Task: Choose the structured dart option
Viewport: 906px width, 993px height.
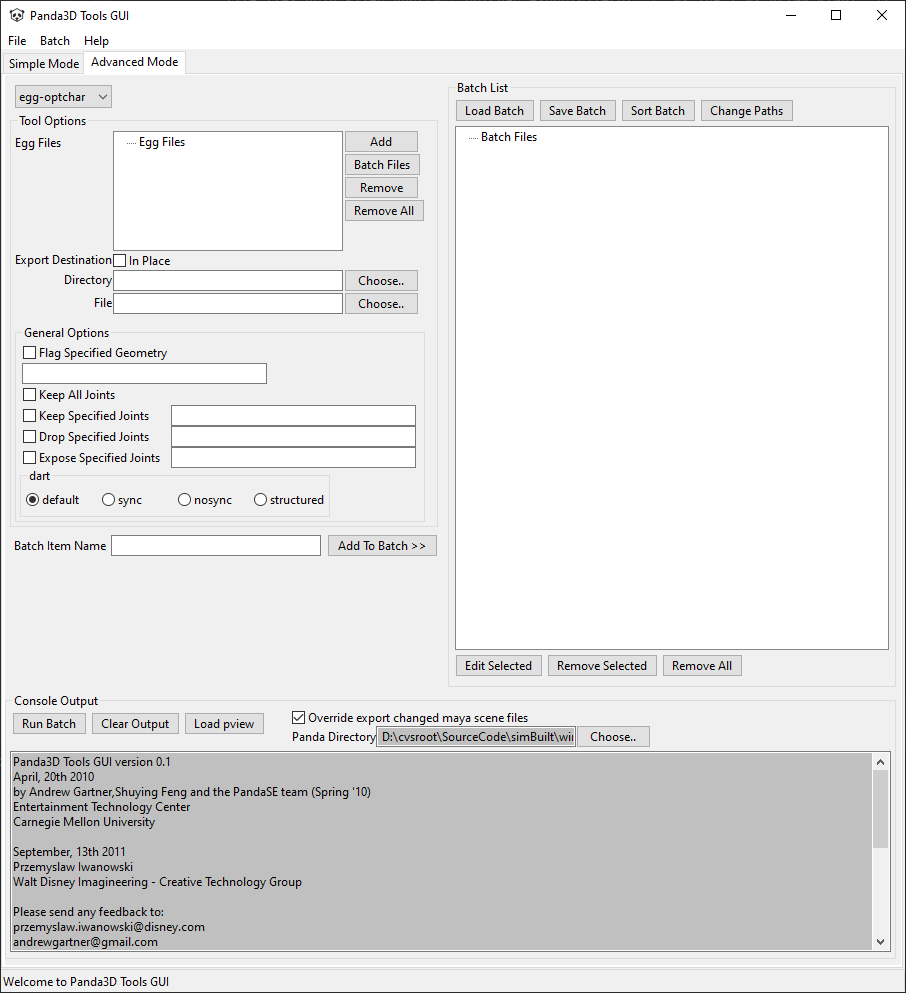Action: (260, 500)
